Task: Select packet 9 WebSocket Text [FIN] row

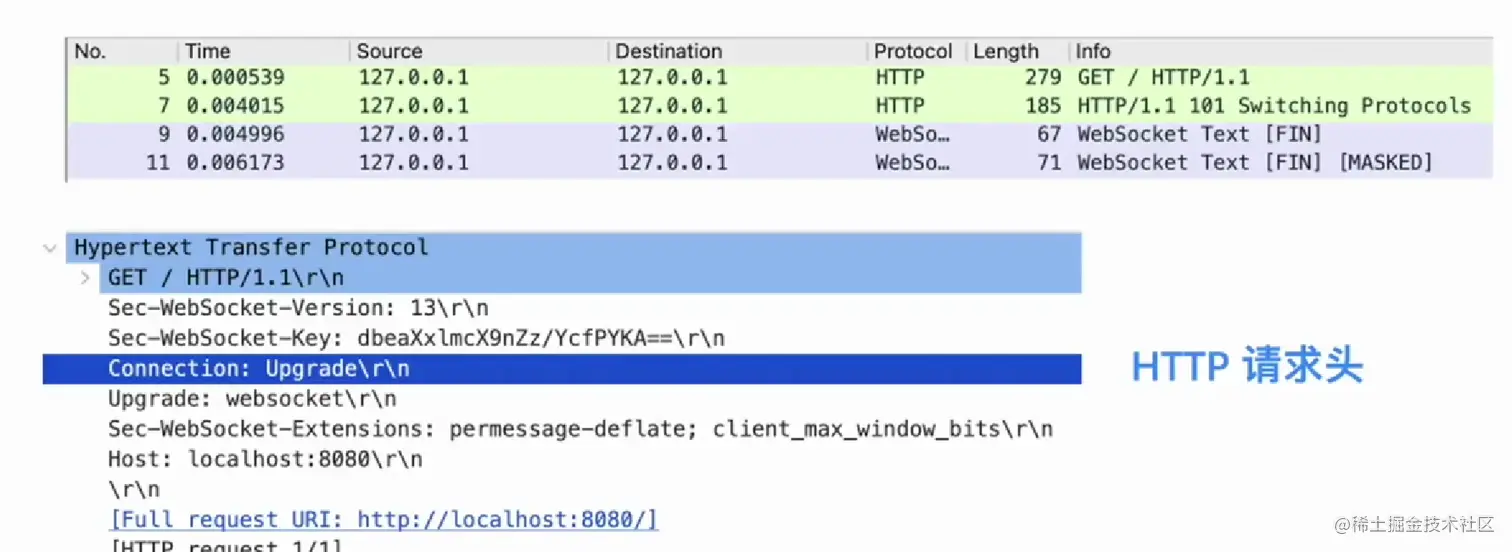Action: pyautogui.click(x=780, y=134)
